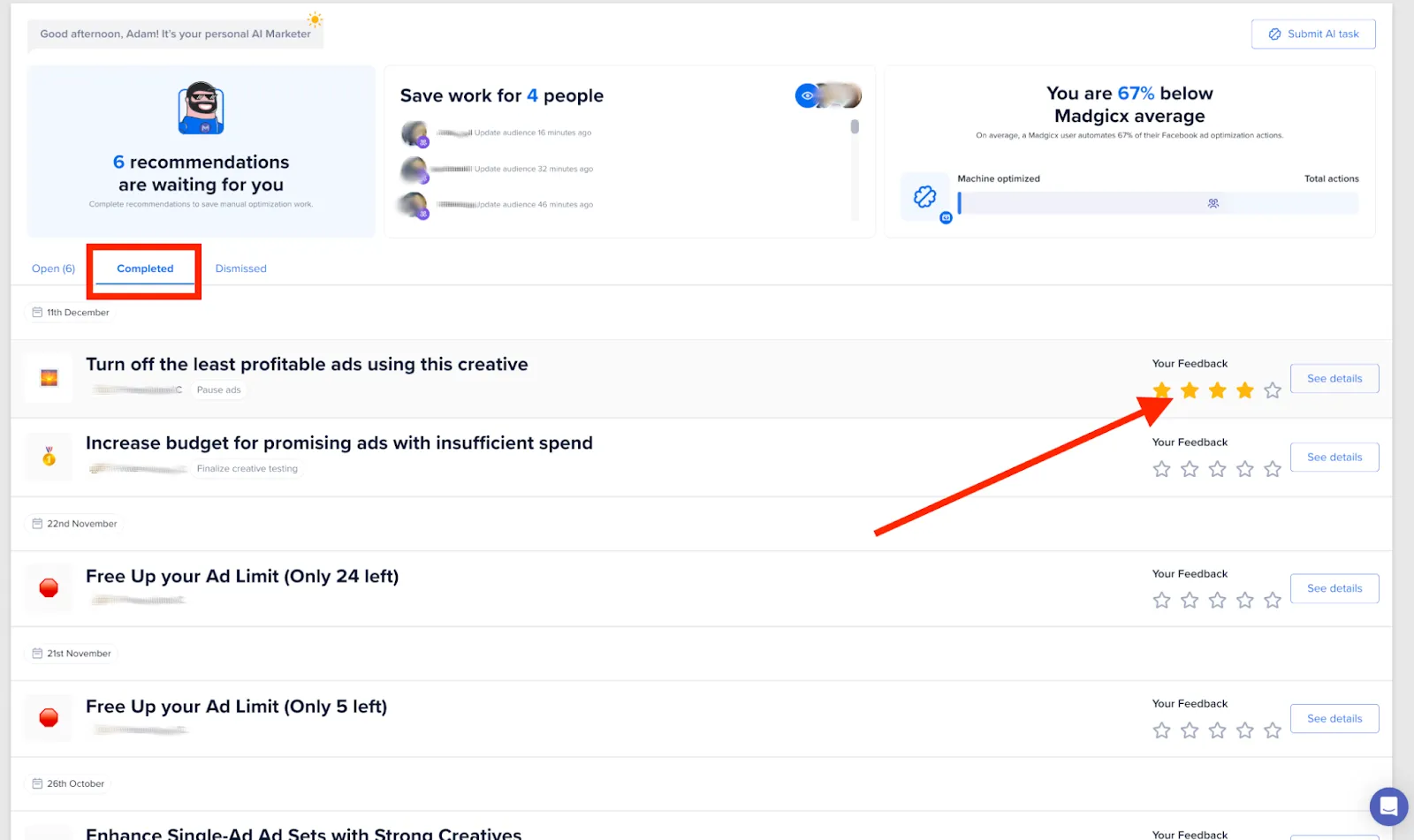The image size is (1414, 840).
Task: Open the chat support bubble
Action: pos(1388,806)
